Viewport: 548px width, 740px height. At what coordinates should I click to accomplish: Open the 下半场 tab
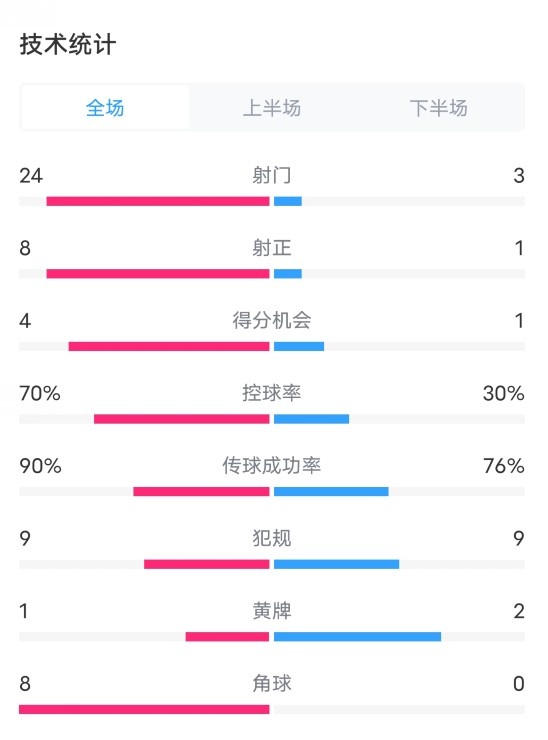coord(438,108)
